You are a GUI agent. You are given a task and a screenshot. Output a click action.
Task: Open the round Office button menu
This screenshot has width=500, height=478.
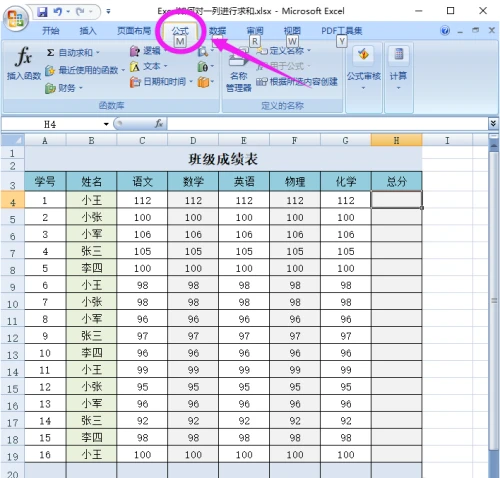(x=15, y=18)
